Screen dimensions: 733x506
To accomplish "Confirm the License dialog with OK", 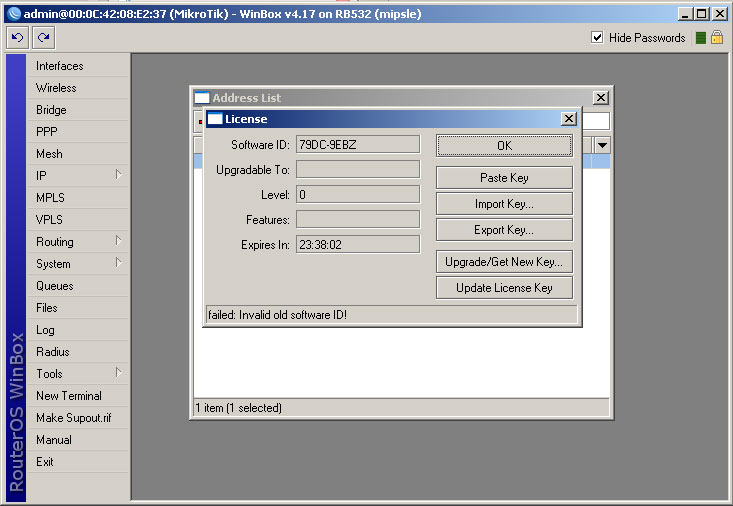I will click(x=504, y=145).
